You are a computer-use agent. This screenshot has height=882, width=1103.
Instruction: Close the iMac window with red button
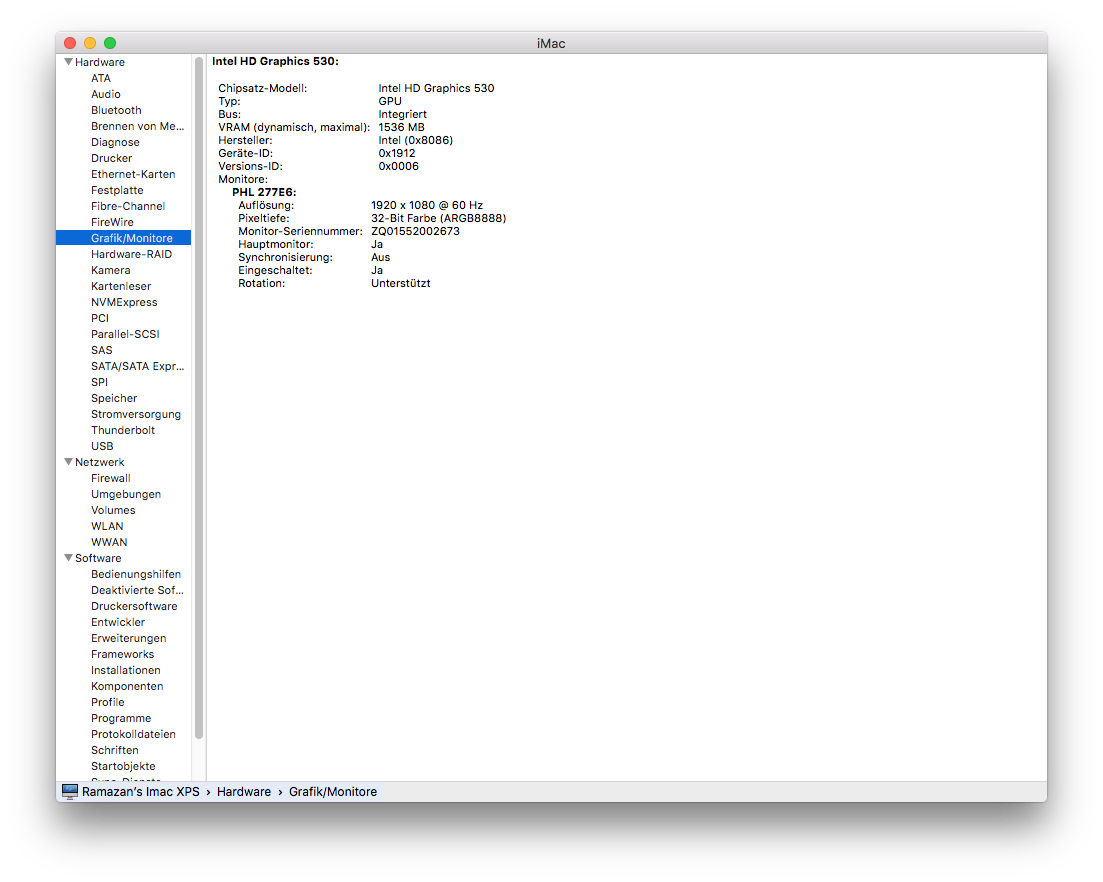pyautogui.click(x=70, y=43)
